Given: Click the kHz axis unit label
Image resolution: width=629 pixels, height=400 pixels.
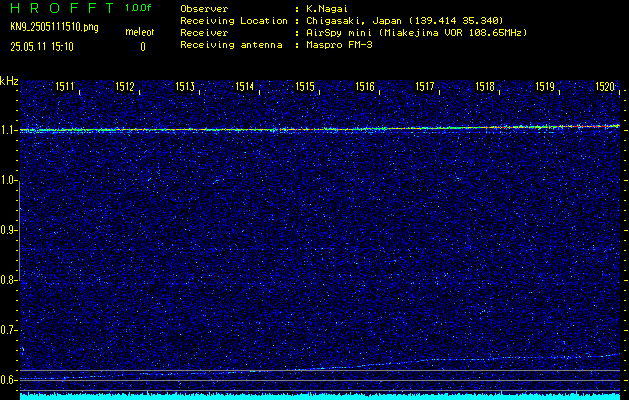Looking at the screenshot, I should coord(9,81).
